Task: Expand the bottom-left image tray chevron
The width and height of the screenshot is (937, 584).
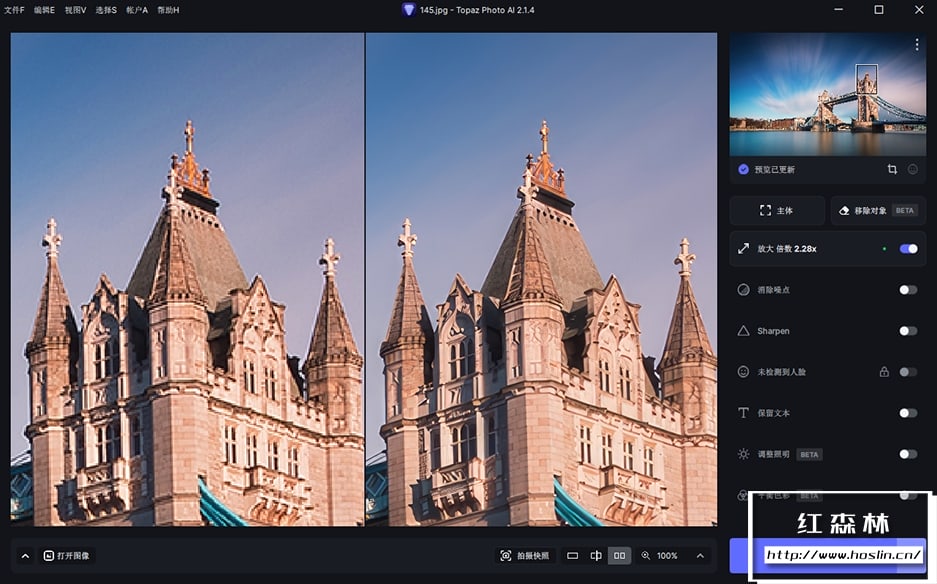Action: [x=25, y=556]
